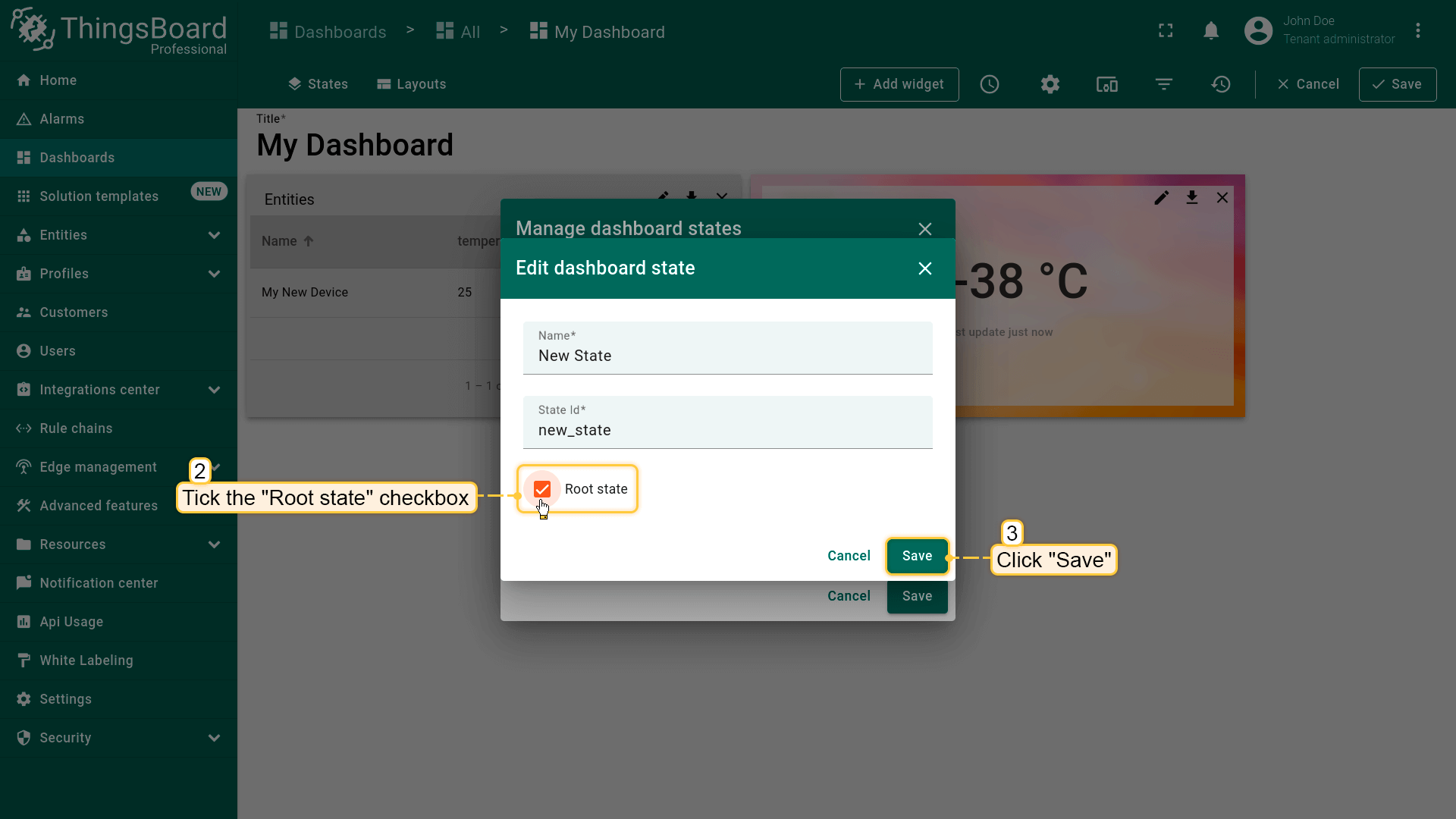Click the entity aliases icon
This screenshot has height=819, width=1456.
1107,84
